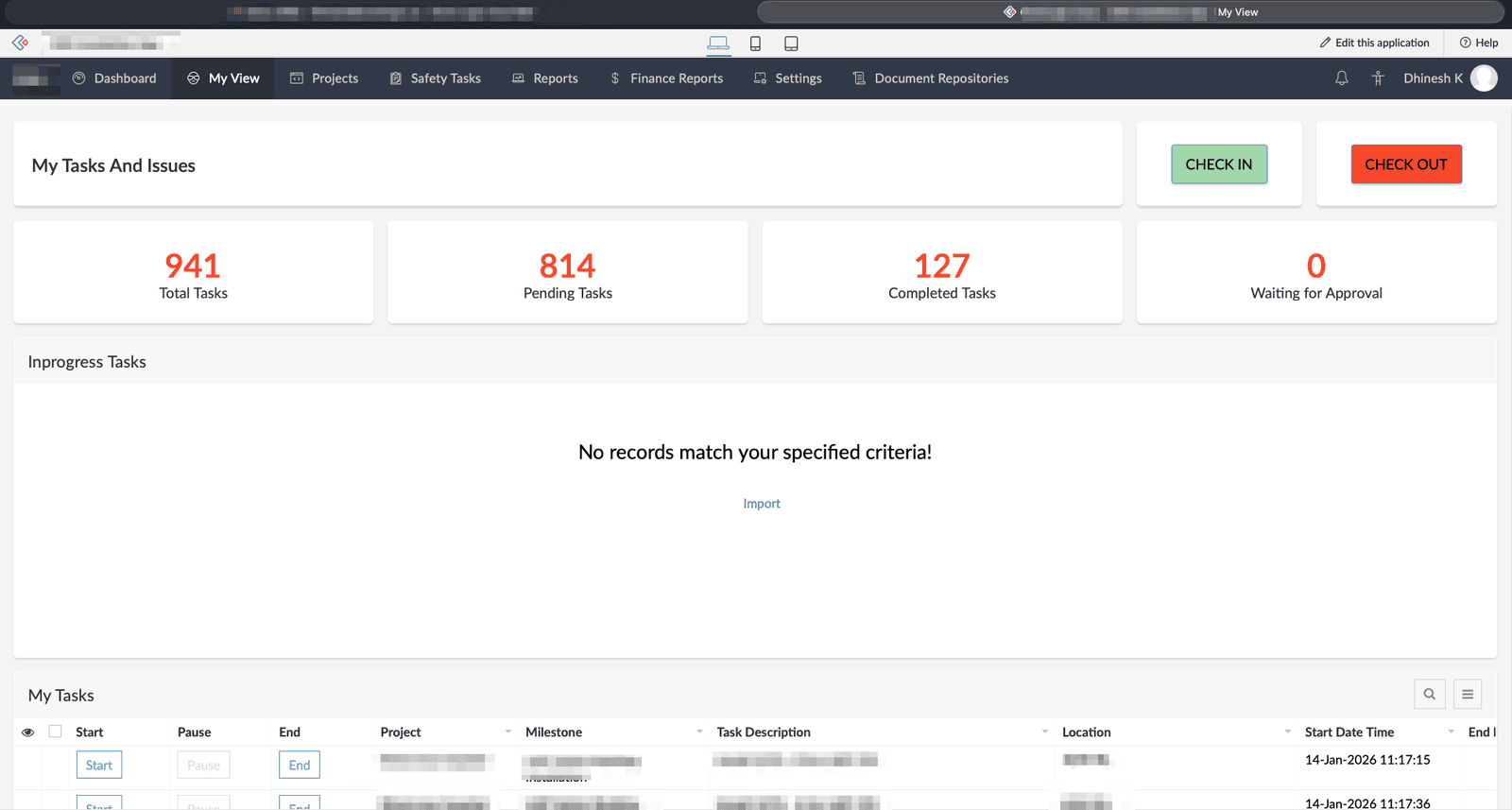Click the Import link
This screenshot has width=1512, height=810.
point(762,504)
